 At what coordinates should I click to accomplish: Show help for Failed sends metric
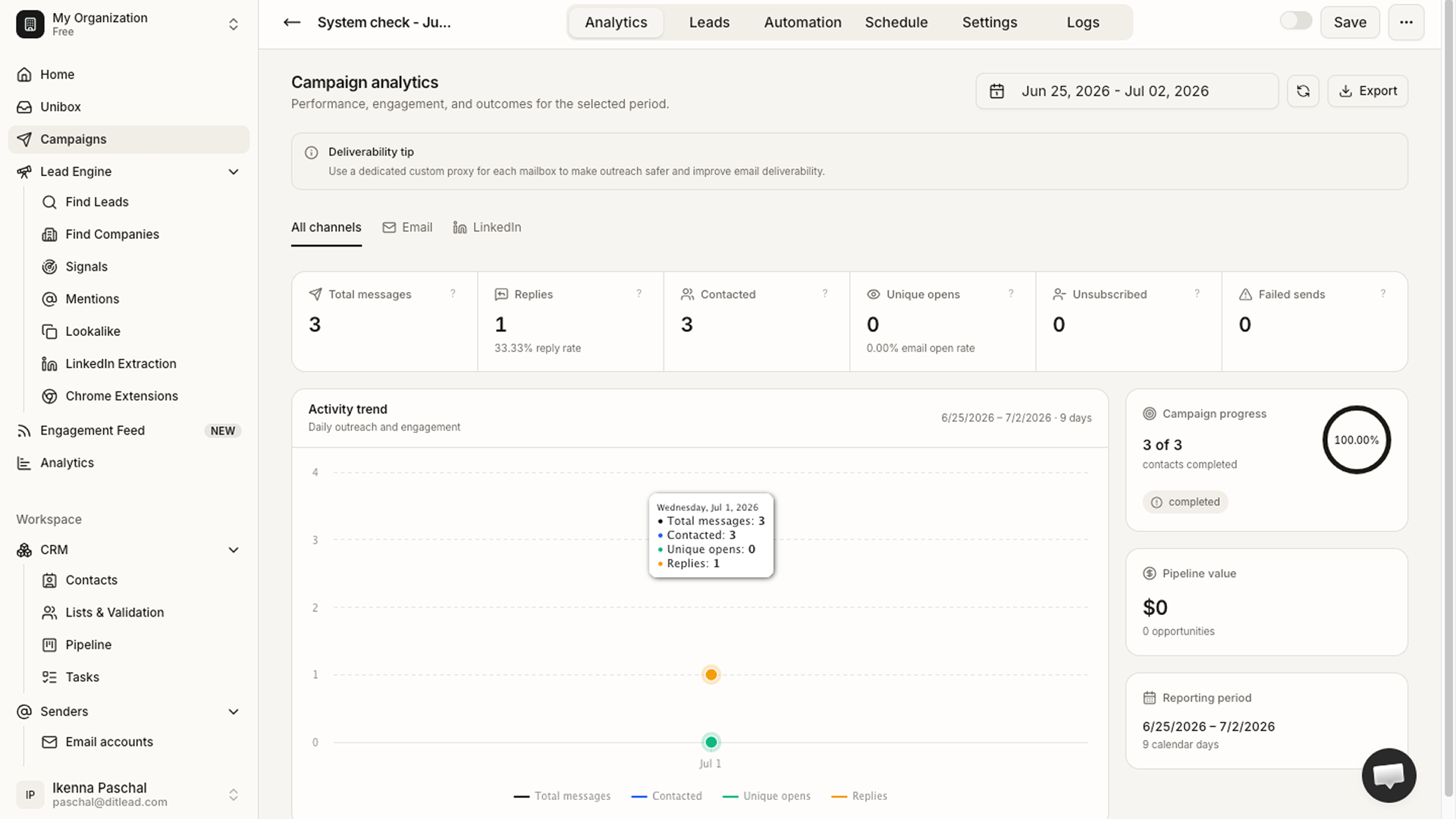[1382, 293]
